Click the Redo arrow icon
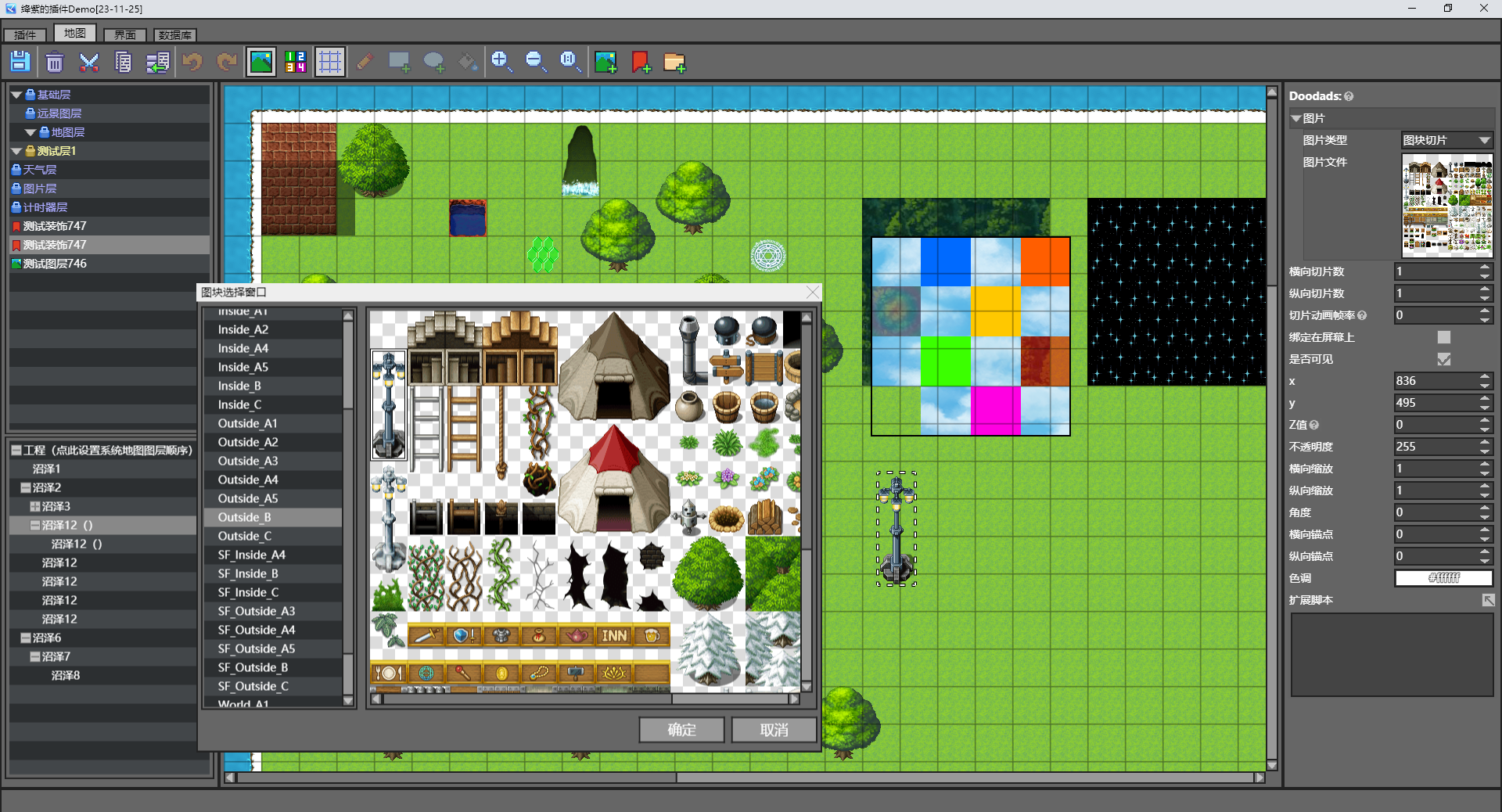1502x812 pixels. coord(227,62)
